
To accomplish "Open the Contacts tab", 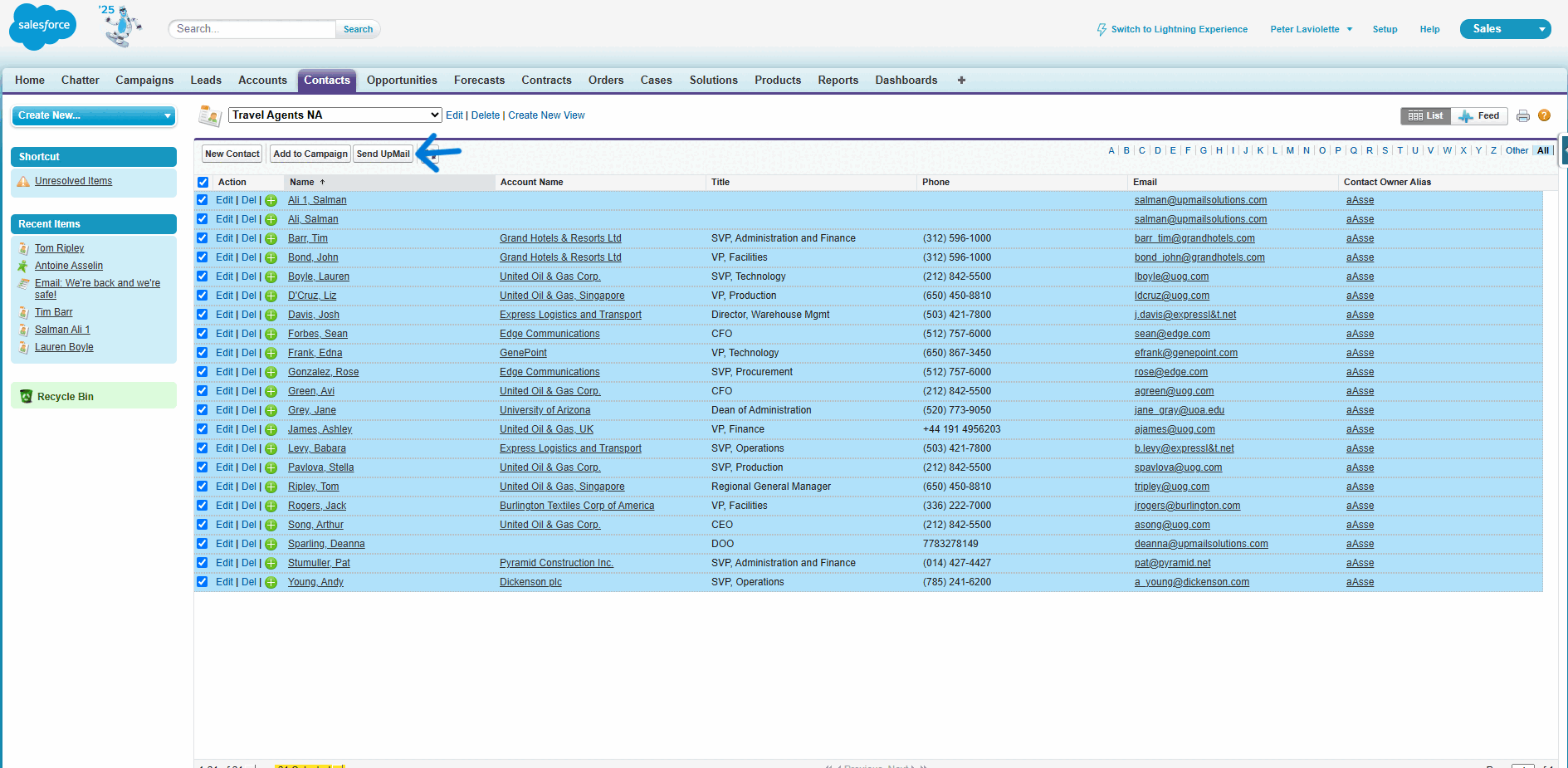I will point(327,81).
